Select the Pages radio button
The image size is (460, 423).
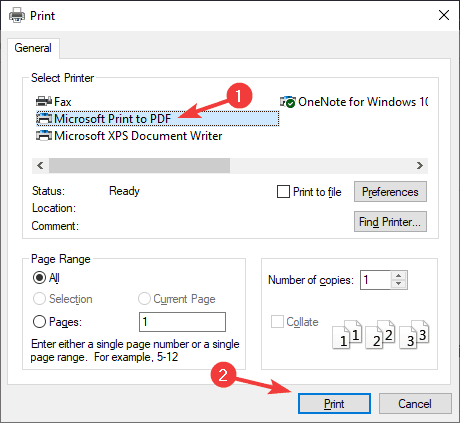(x=39, y=322)
